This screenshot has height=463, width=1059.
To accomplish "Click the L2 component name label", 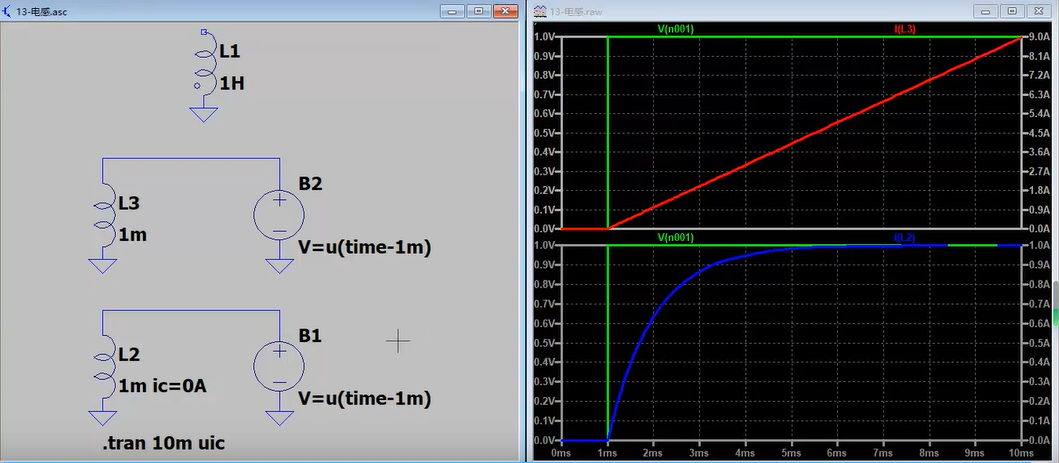I will [129, 355].
